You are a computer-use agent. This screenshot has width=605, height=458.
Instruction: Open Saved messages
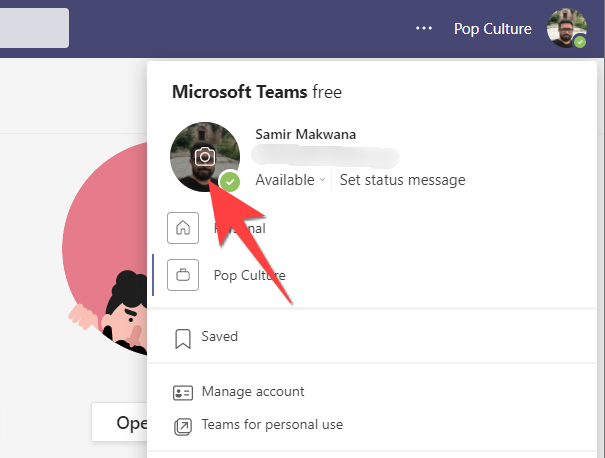[219, 336]
